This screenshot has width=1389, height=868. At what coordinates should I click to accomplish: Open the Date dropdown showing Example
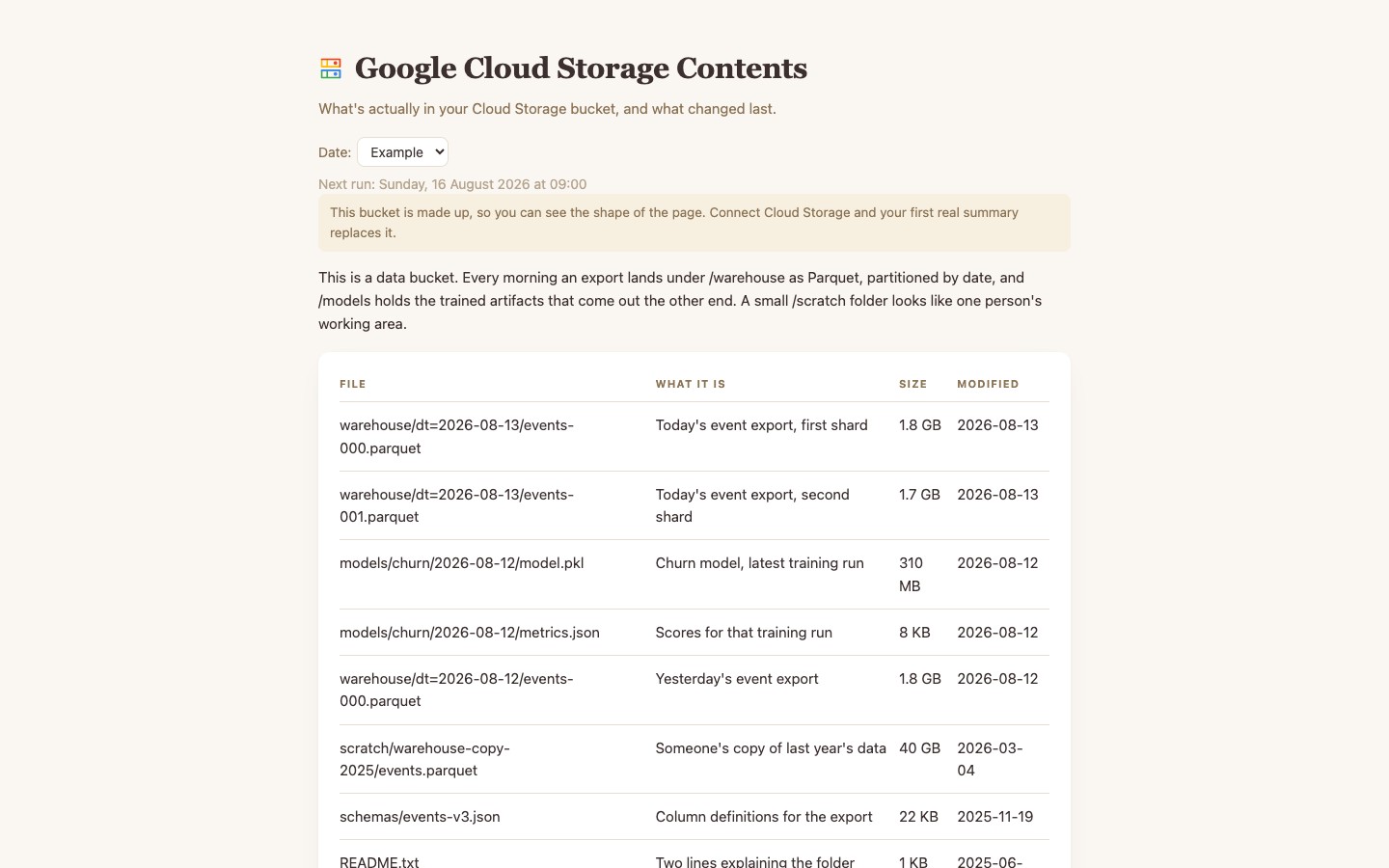402,151
